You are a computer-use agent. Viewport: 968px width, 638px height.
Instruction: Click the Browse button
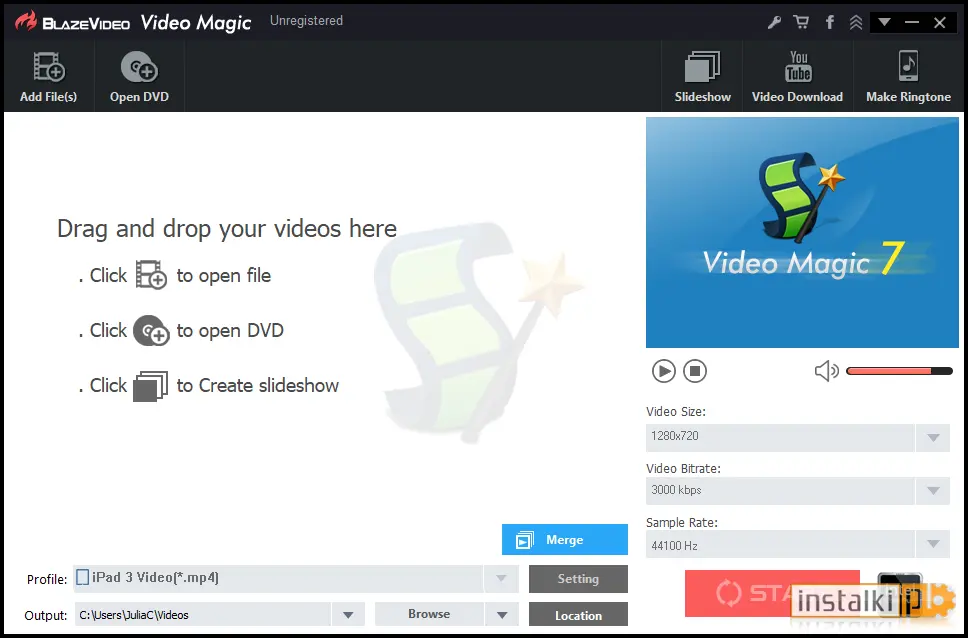click(x=429, y=615)
